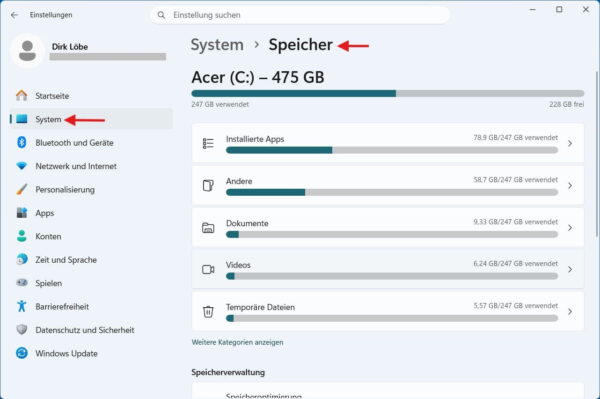Click the Temporäre Dateien usage bar

pyautogui.click(x=392, y=318)
